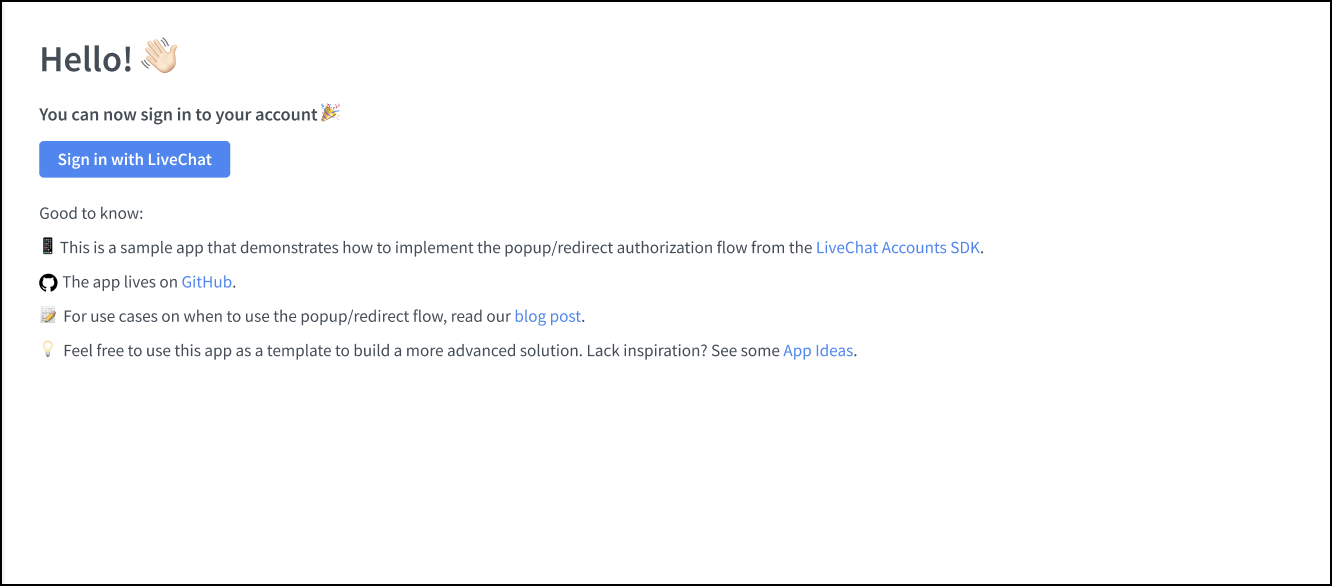Click the popup/redirect authorization flow sentence
Viewport: 1332px width, 586px height.
[x=430, y=247]
